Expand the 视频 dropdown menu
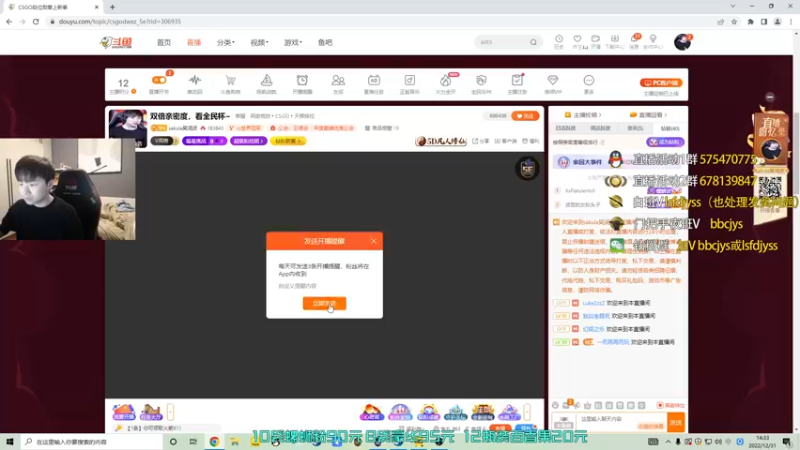The image size is (800, 450). [259, 42]
